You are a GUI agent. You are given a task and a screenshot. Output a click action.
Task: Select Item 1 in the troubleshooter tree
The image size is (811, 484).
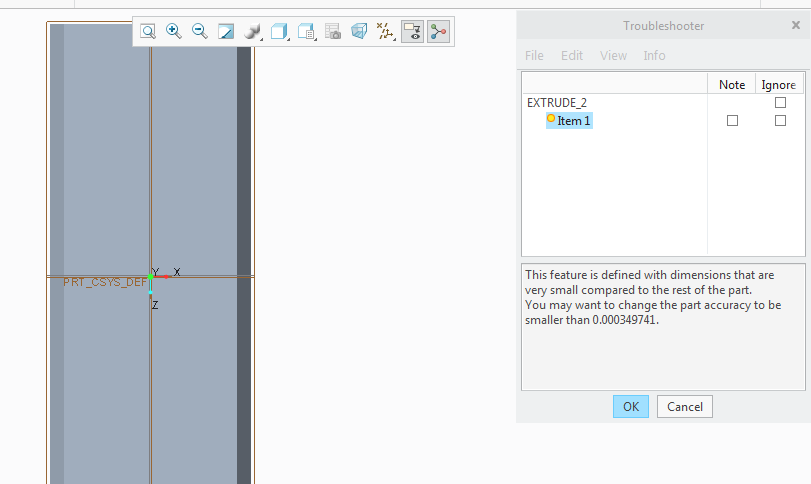point(574,121)
